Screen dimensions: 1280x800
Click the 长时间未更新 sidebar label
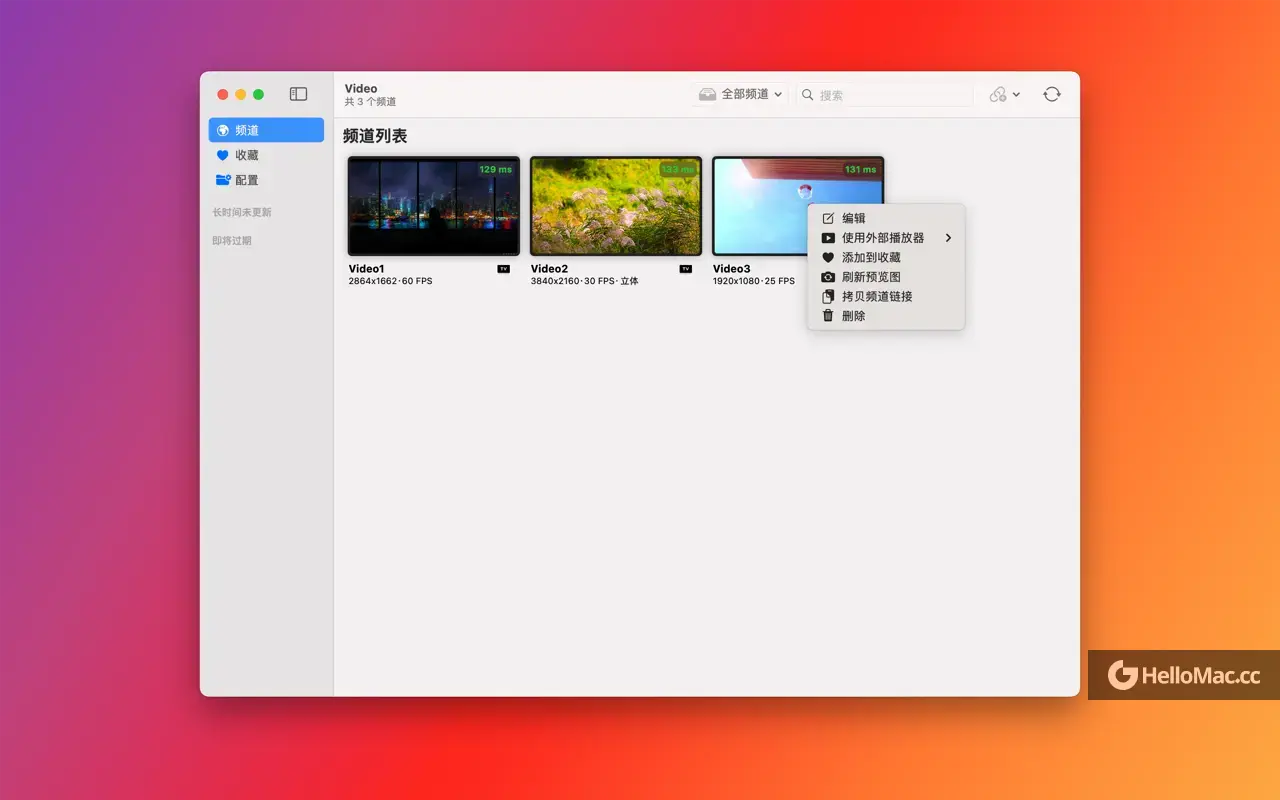pos(242,213)
